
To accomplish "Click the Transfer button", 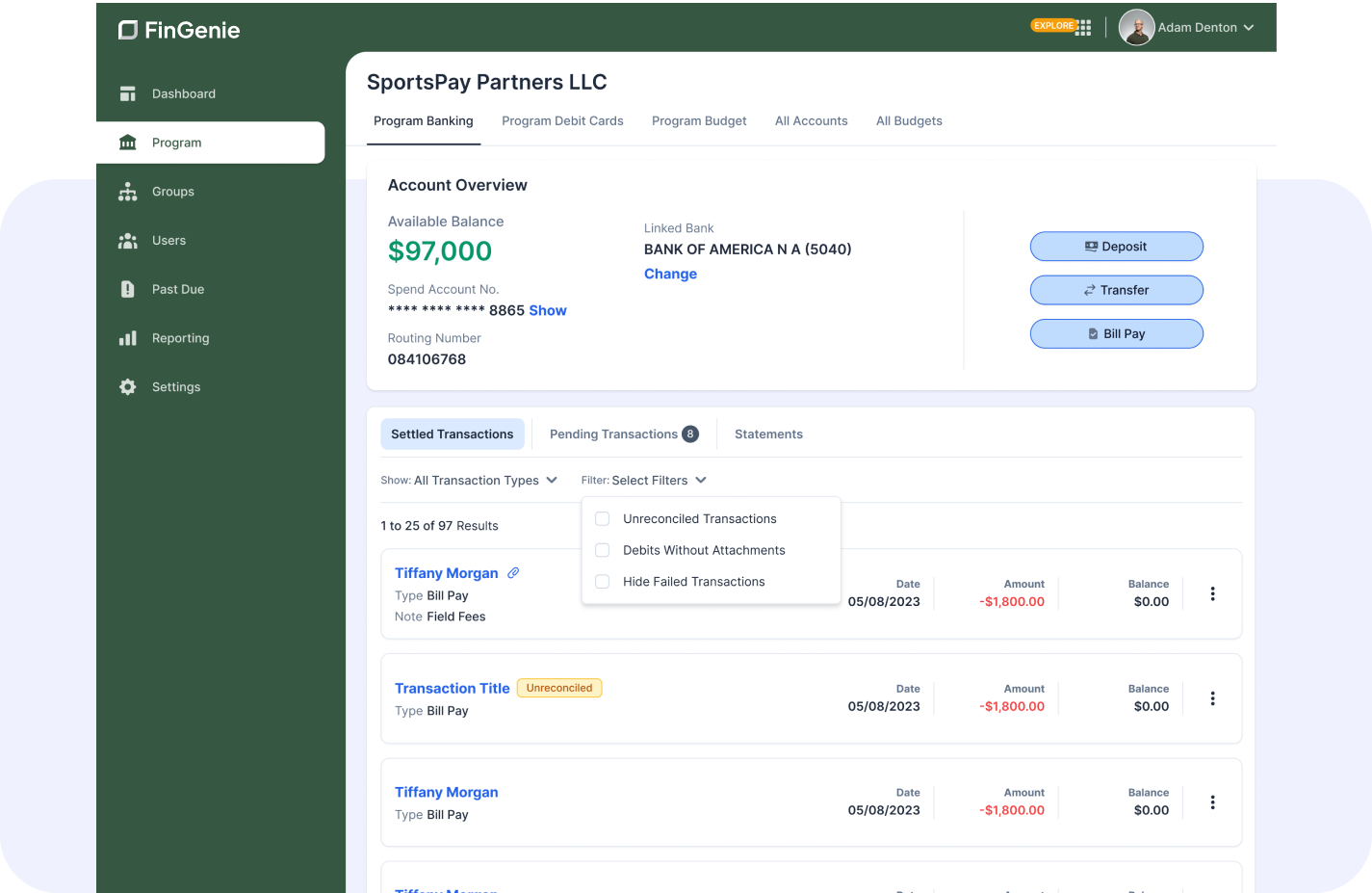I will click(x=1117, y=290).
